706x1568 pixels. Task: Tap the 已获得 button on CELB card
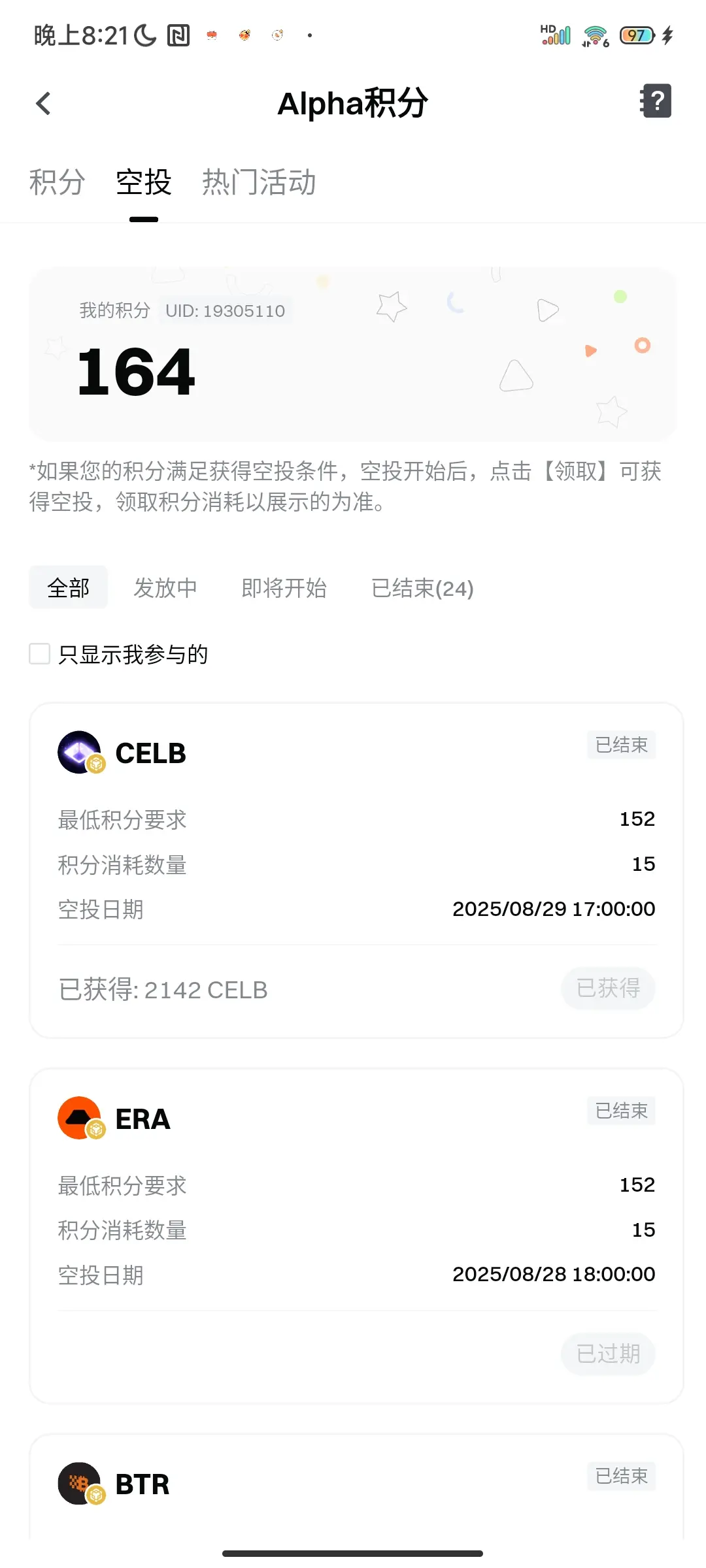[608, 988]
